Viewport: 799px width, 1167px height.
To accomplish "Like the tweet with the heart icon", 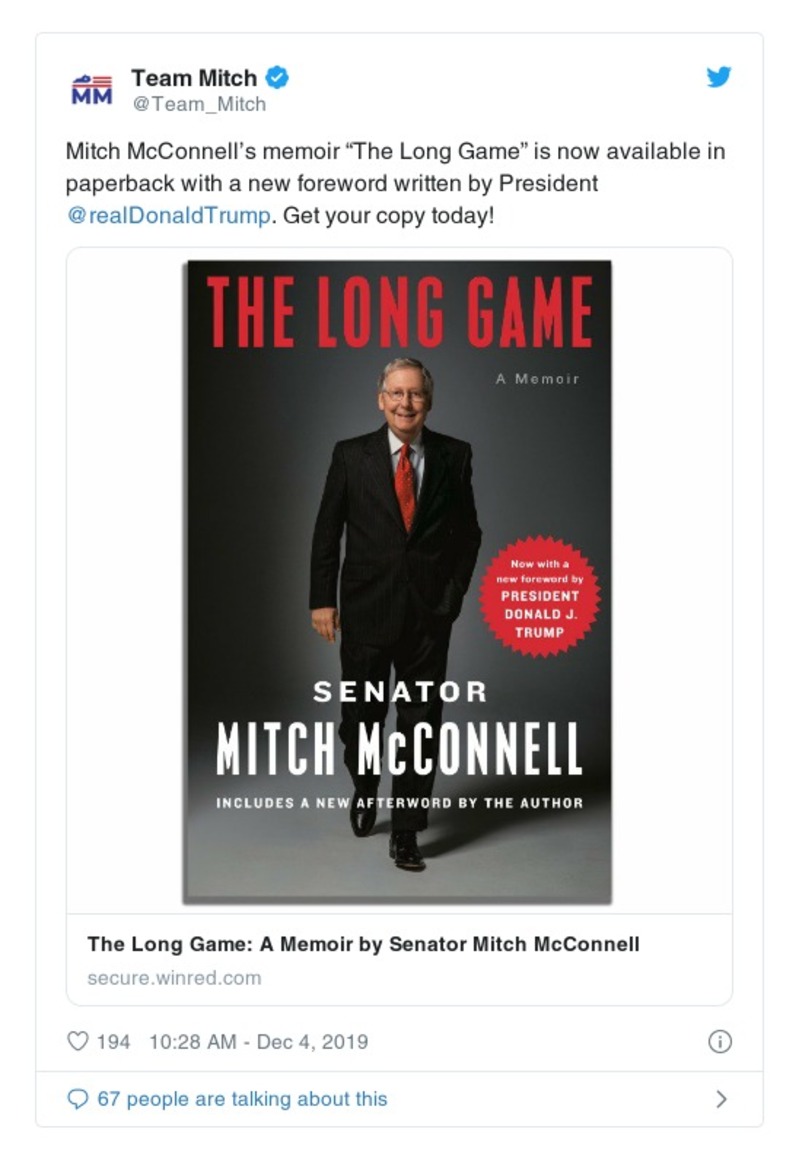I will pos(78,1042).
